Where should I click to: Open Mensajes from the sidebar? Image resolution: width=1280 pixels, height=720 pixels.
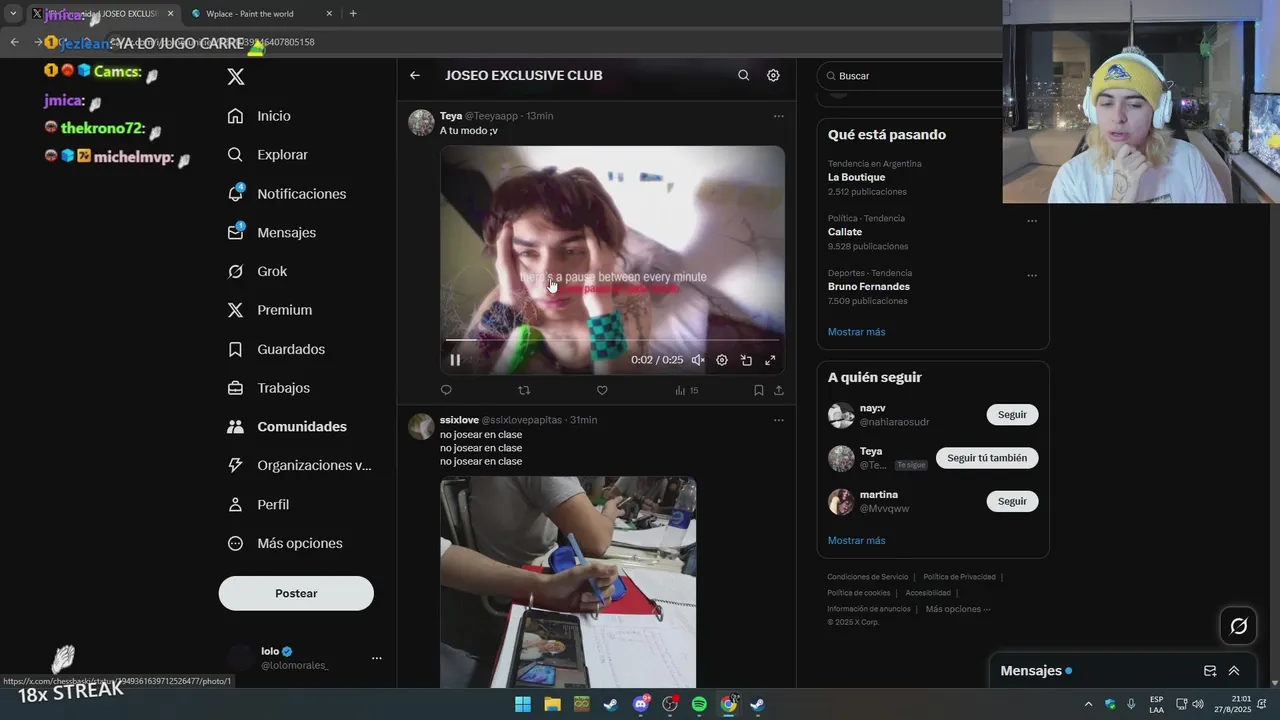[x=271, y=232]
